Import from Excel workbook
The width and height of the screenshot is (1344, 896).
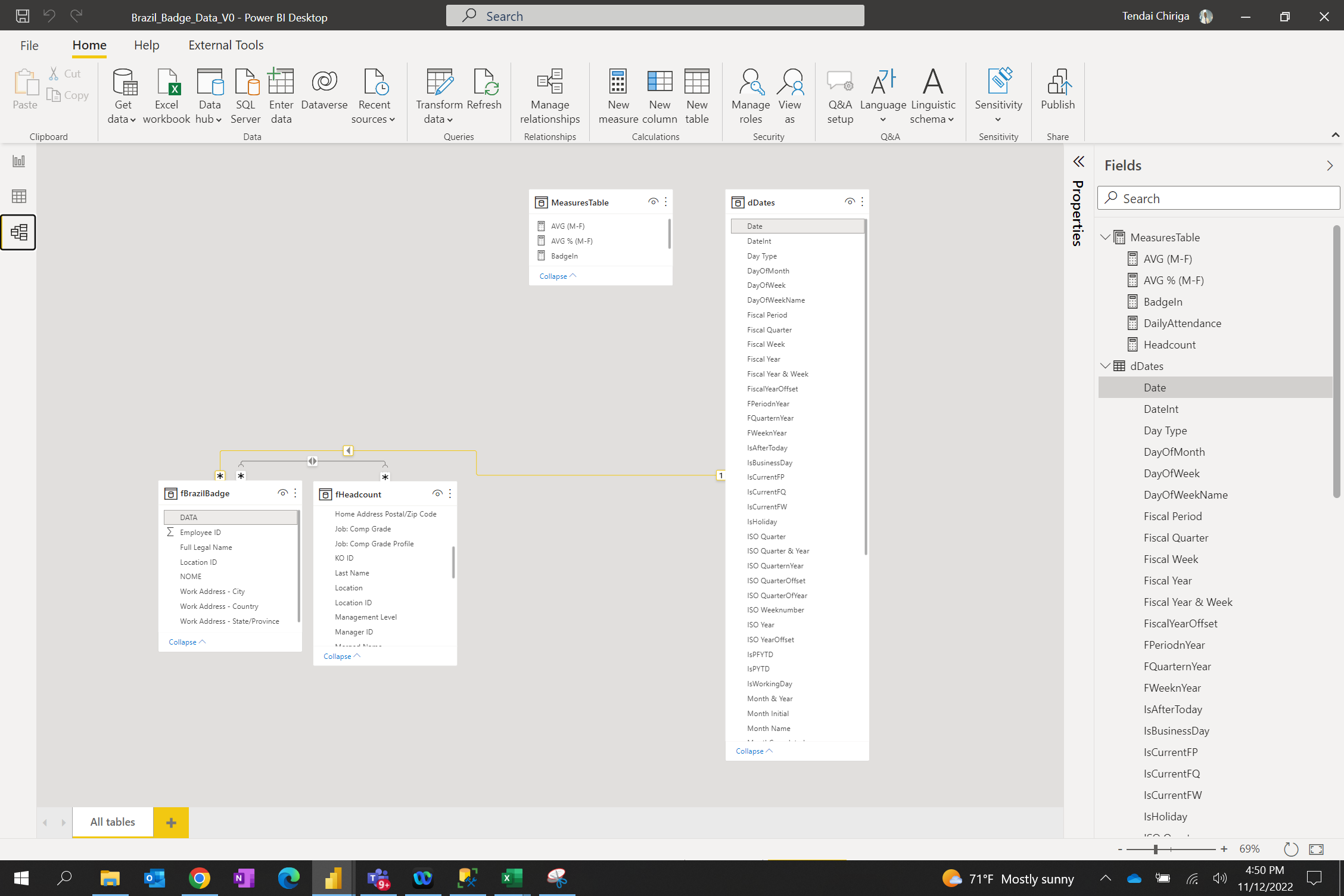point(166,97)
